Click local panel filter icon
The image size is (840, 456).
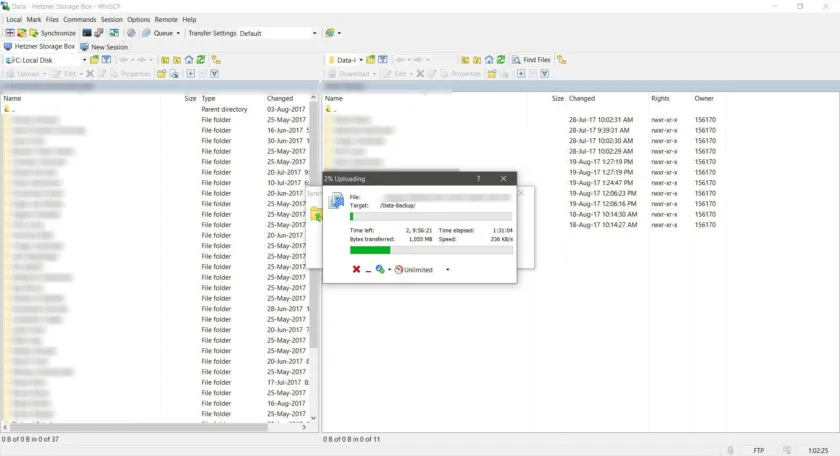(x=107, y=59)
